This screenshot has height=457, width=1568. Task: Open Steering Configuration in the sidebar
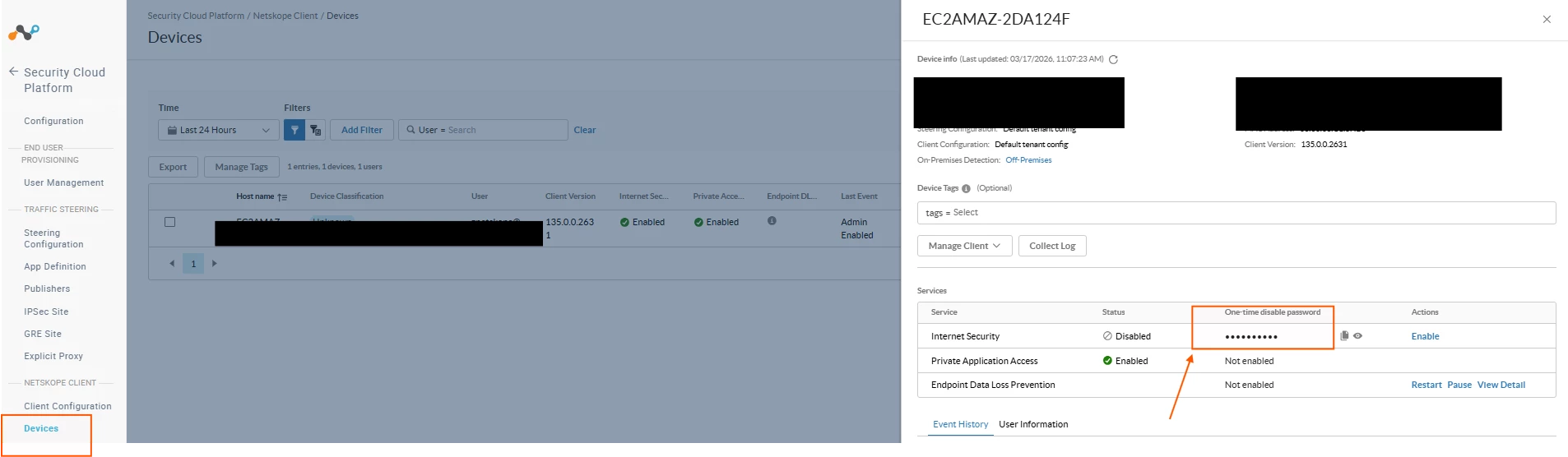click(53, 238)
